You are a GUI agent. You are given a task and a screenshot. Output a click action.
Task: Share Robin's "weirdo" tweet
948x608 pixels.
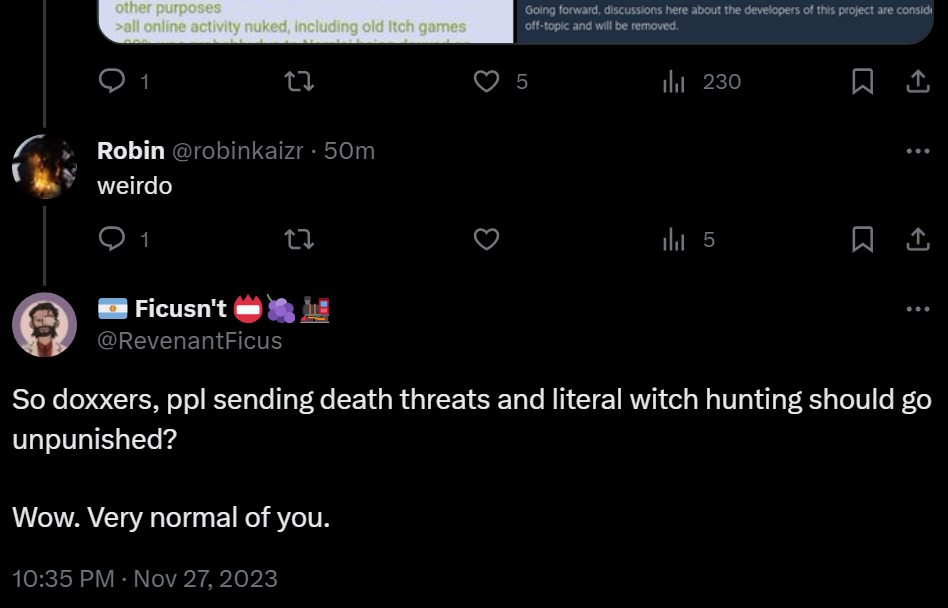(917, 240)
